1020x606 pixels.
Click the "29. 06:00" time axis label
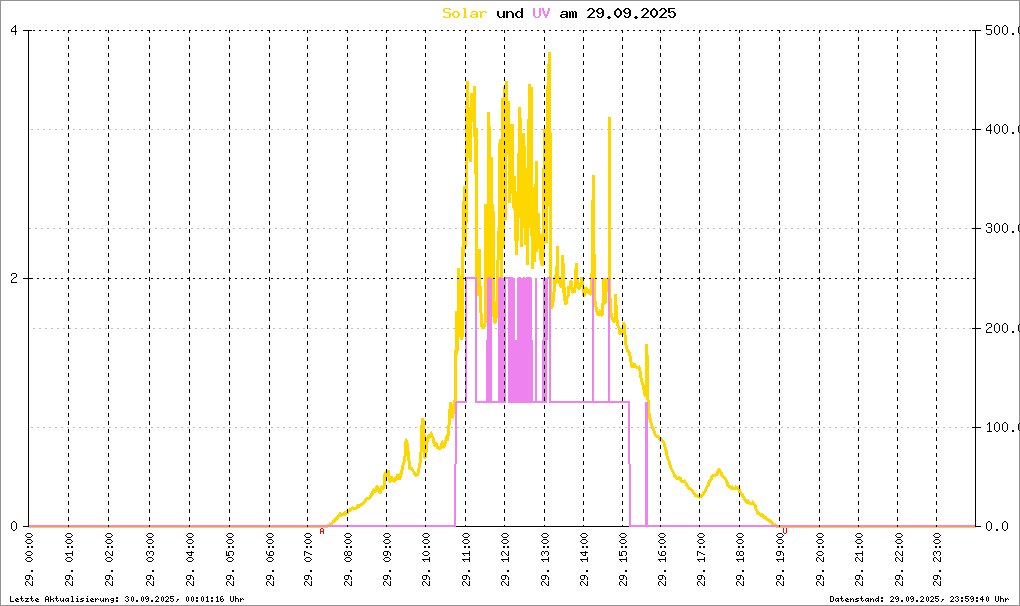[x=270, y=560]
